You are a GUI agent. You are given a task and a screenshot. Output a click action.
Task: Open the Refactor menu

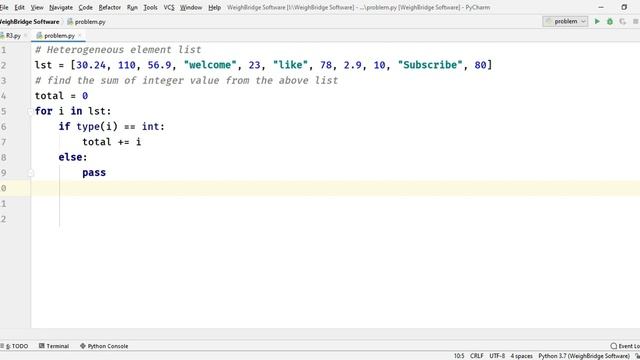click(109, 7)
